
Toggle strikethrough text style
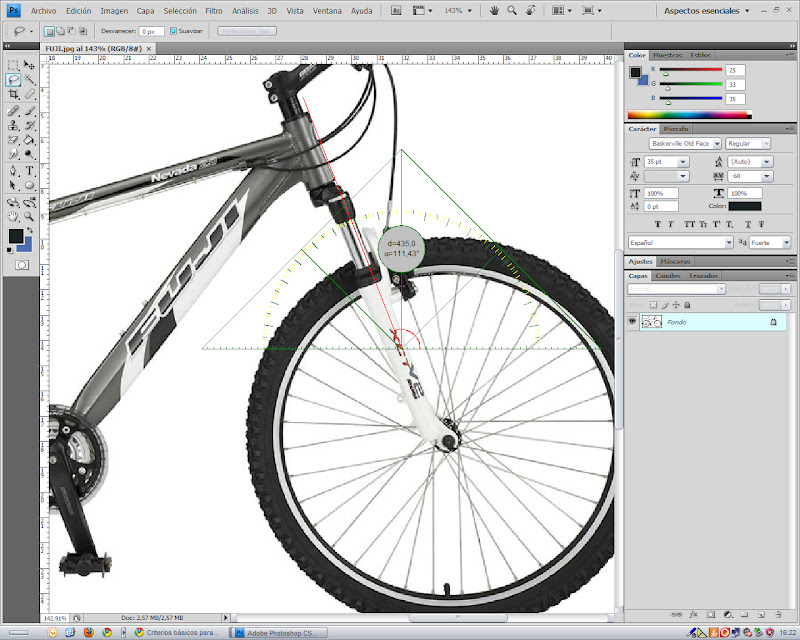761,224
